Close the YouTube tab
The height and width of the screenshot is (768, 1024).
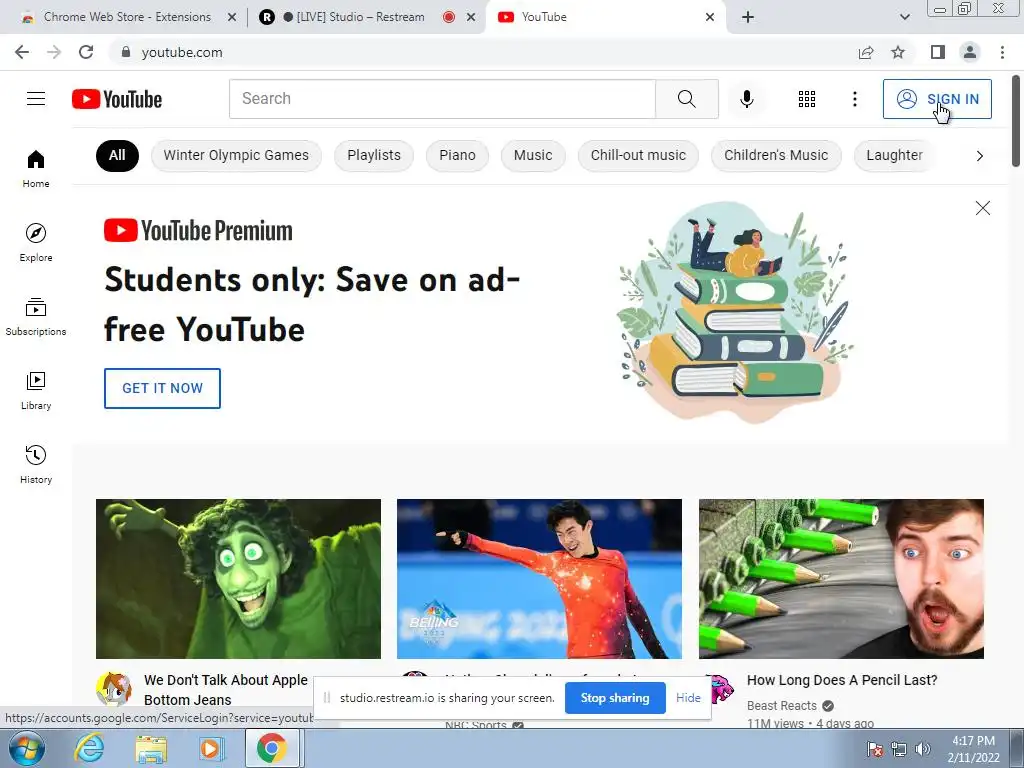710,17
